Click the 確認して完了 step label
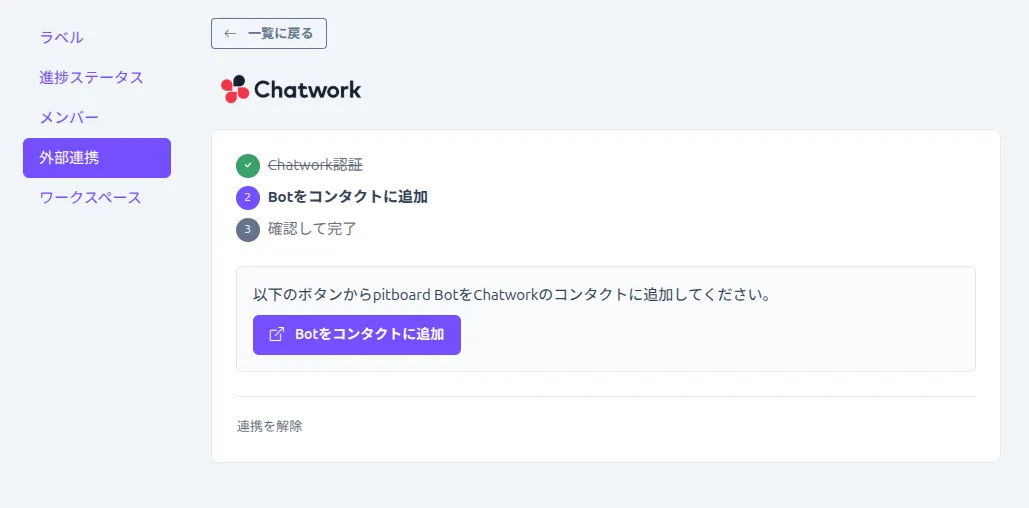Viewport: 1029px width, 508px height. tap(312, 230)
